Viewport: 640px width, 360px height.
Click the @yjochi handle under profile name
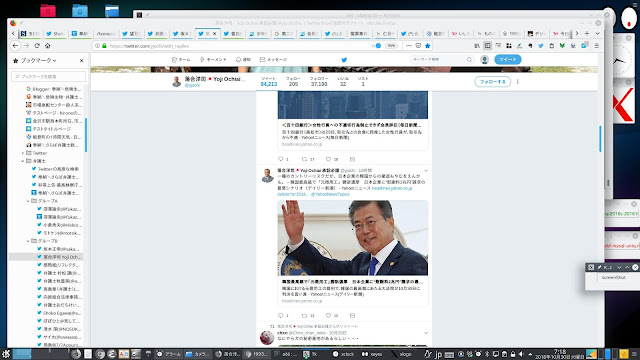click(192, 85)
